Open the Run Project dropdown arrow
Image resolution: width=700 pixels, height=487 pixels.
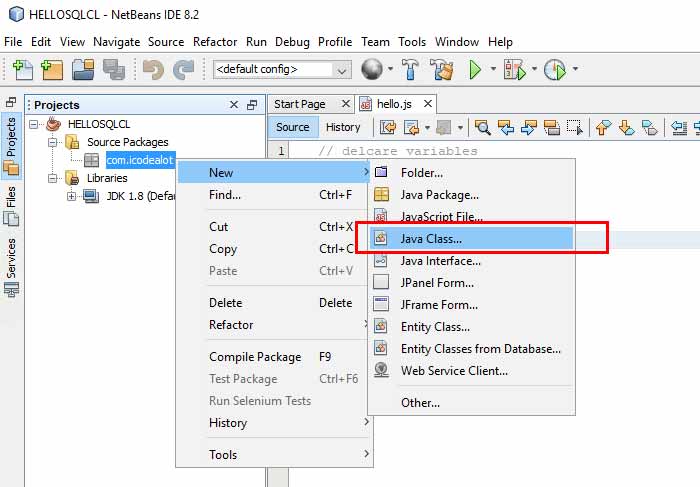pyautogui.click(x=493, y=69)
